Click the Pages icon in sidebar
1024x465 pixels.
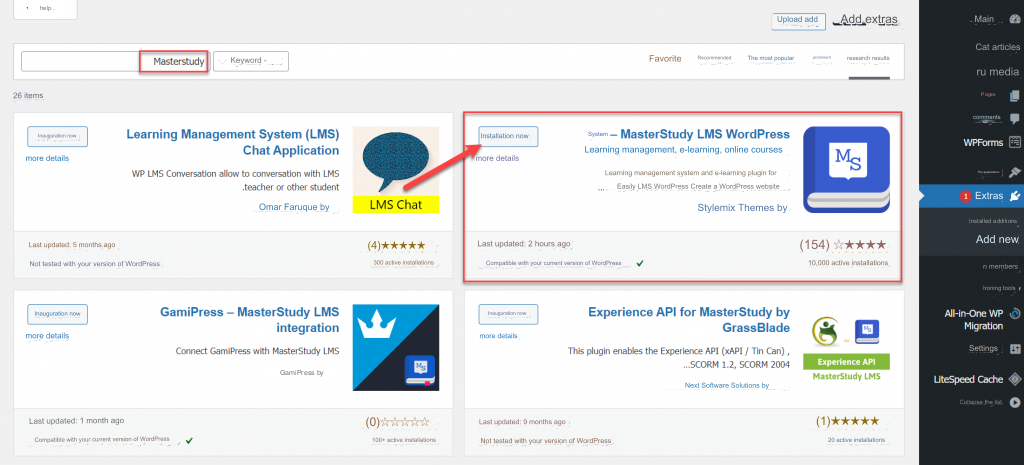pyautogui.click(x=1014, y=95)
